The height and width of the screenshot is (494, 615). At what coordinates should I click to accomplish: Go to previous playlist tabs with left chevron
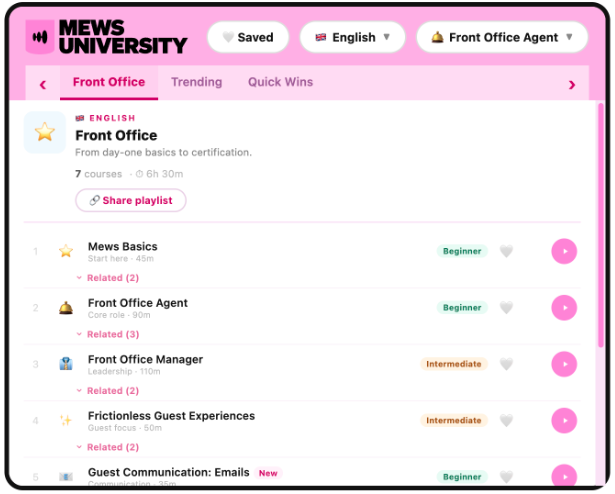pos(43,84)
